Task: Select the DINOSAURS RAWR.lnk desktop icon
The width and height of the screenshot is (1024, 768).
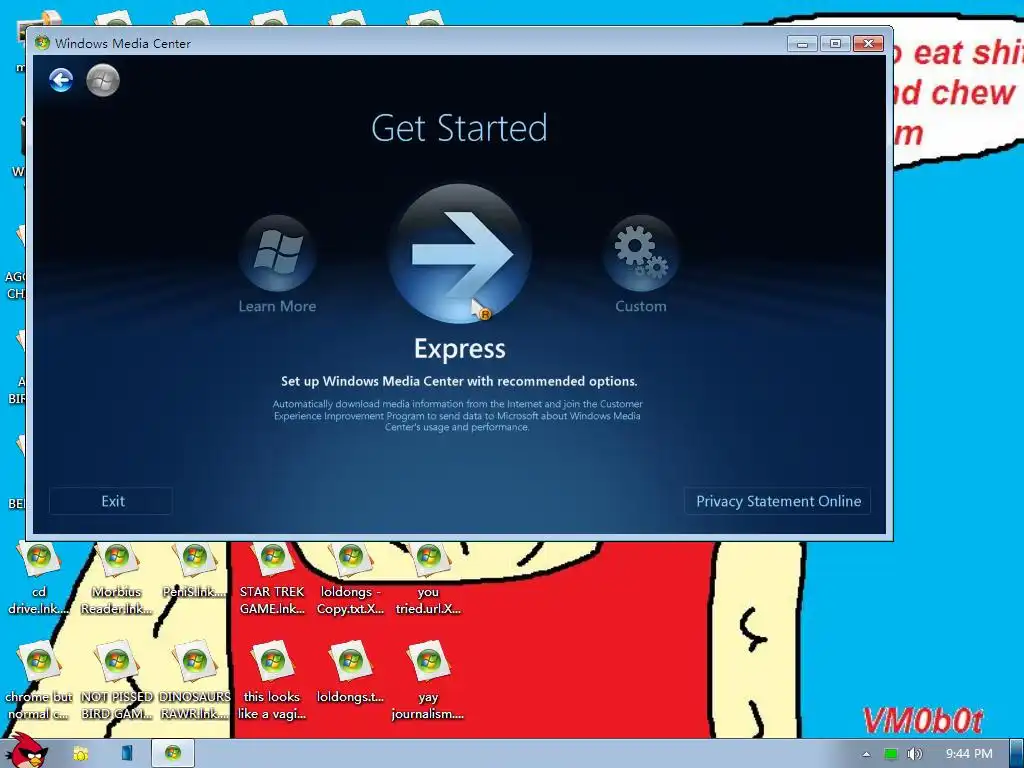Action: point(195,680)
